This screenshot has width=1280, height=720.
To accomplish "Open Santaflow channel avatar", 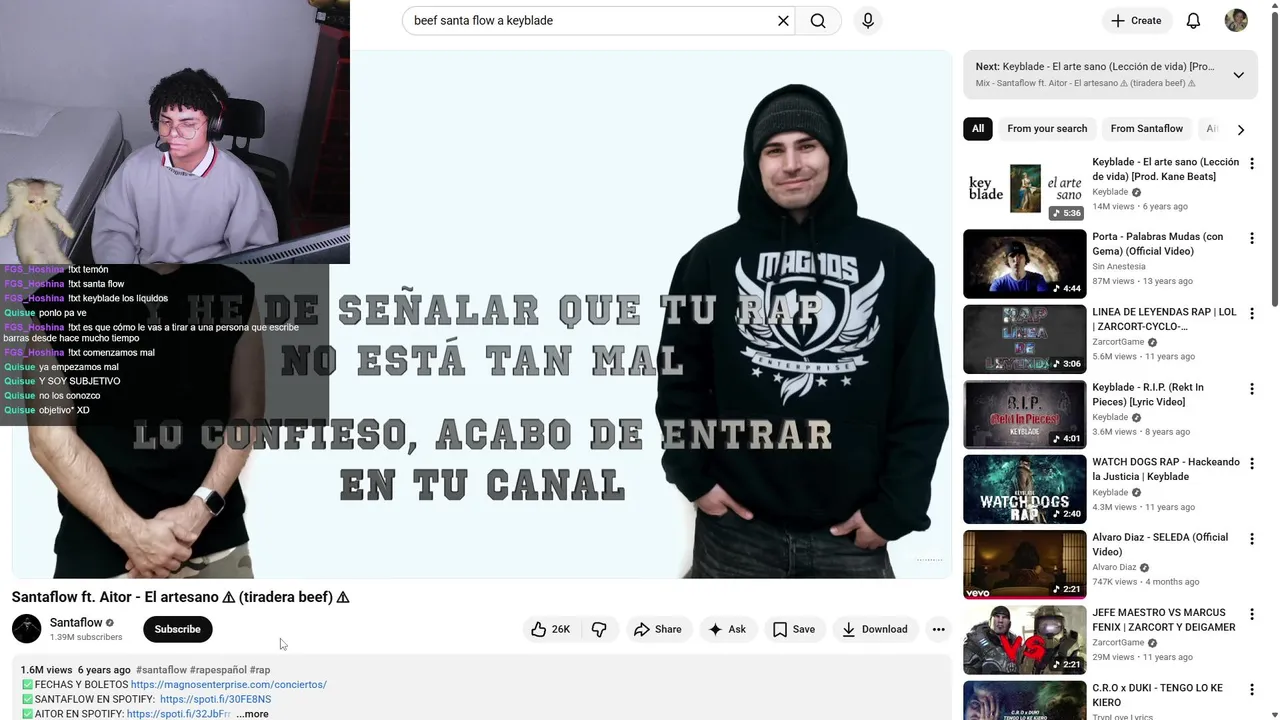I will (26, 629).
